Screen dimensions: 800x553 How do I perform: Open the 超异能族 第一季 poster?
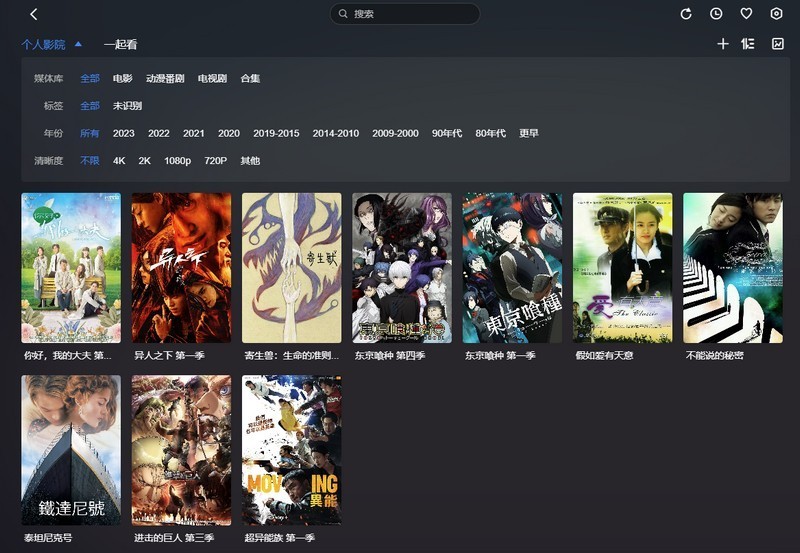point(291,450)
